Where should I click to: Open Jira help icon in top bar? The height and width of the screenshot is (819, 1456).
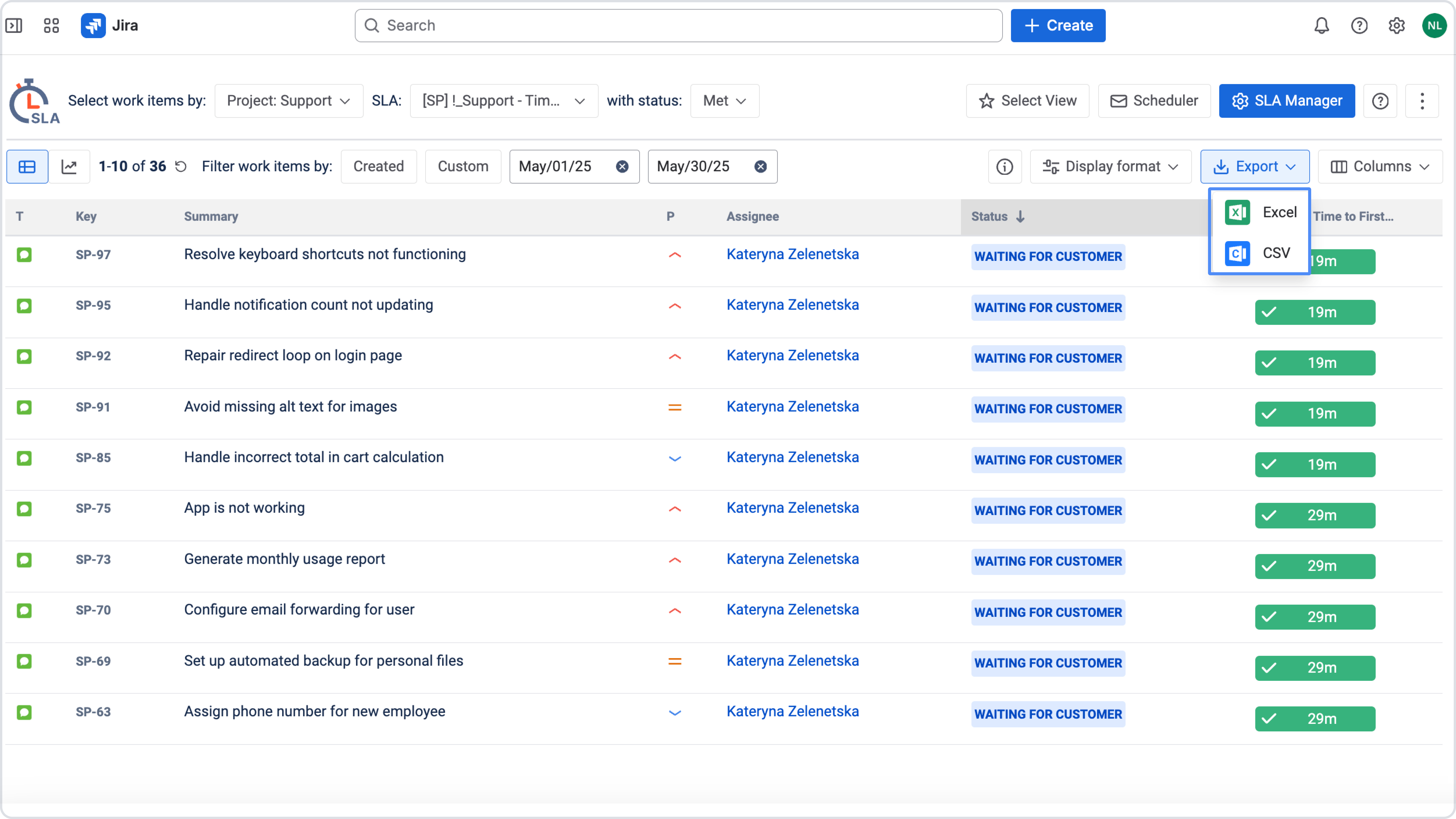click(x=1359, y=25)
